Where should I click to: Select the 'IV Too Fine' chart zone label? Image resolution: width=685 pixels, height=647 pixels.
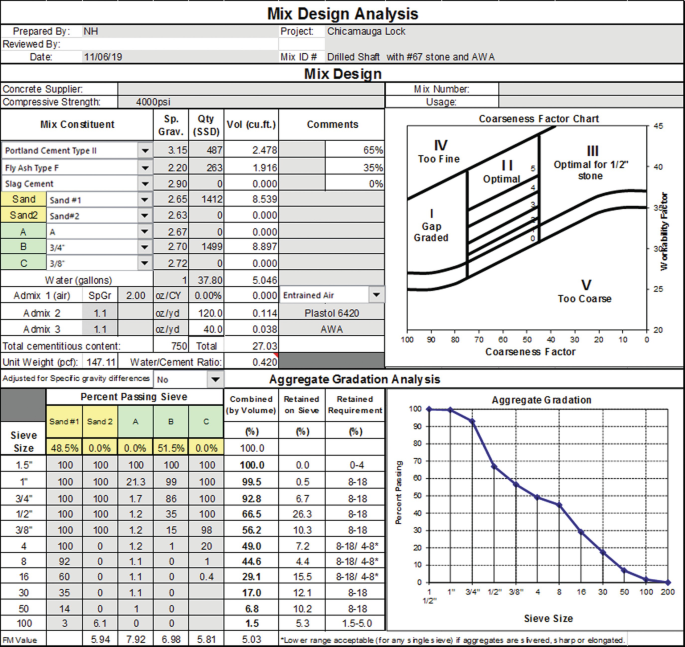[x=439, y=151]
